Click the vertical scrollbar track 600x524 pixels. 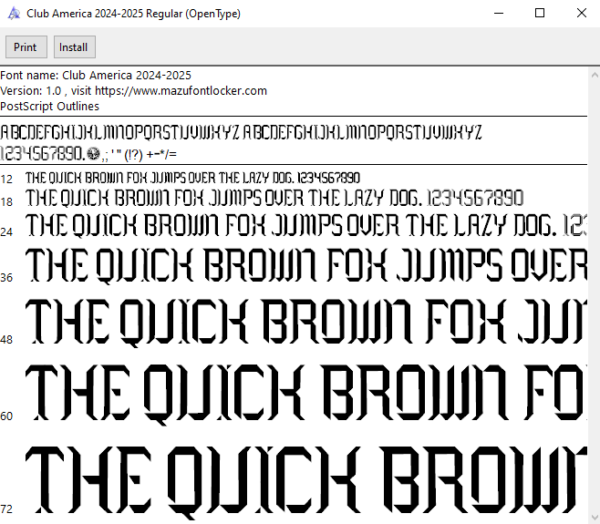(595, 297)
